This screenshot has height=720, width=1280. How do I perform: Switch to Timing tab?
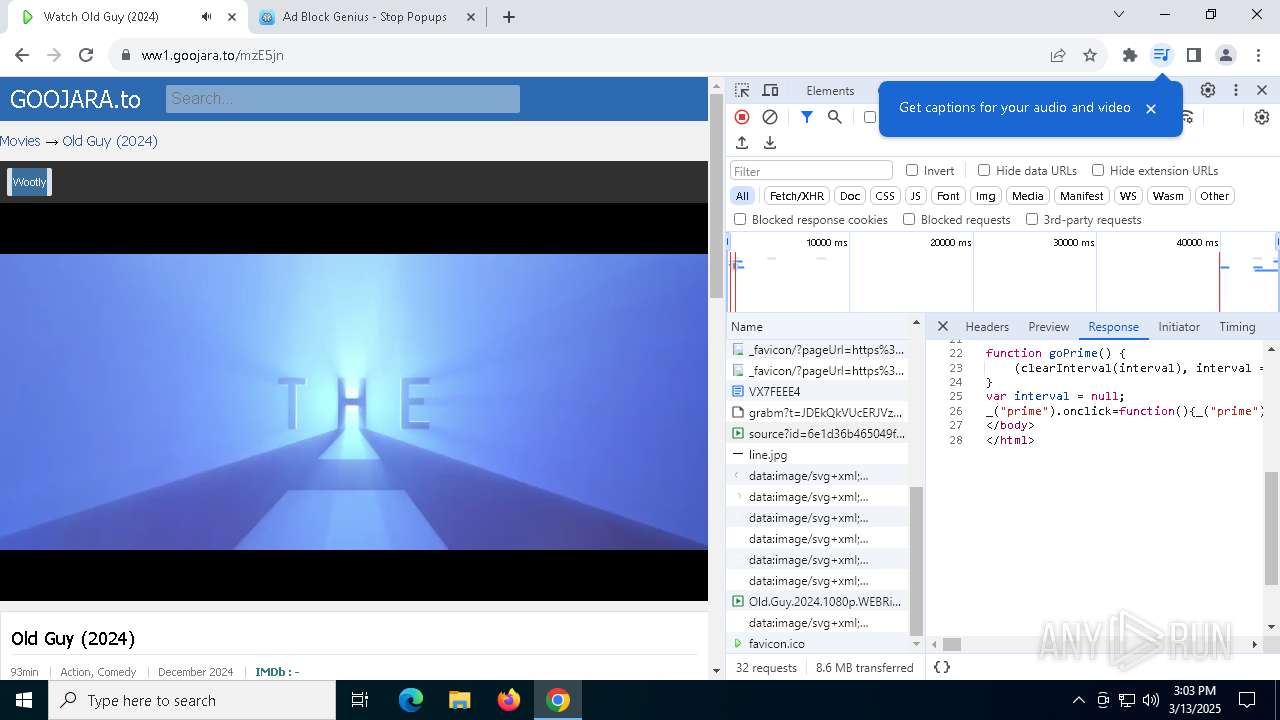tap(1237, 327)
